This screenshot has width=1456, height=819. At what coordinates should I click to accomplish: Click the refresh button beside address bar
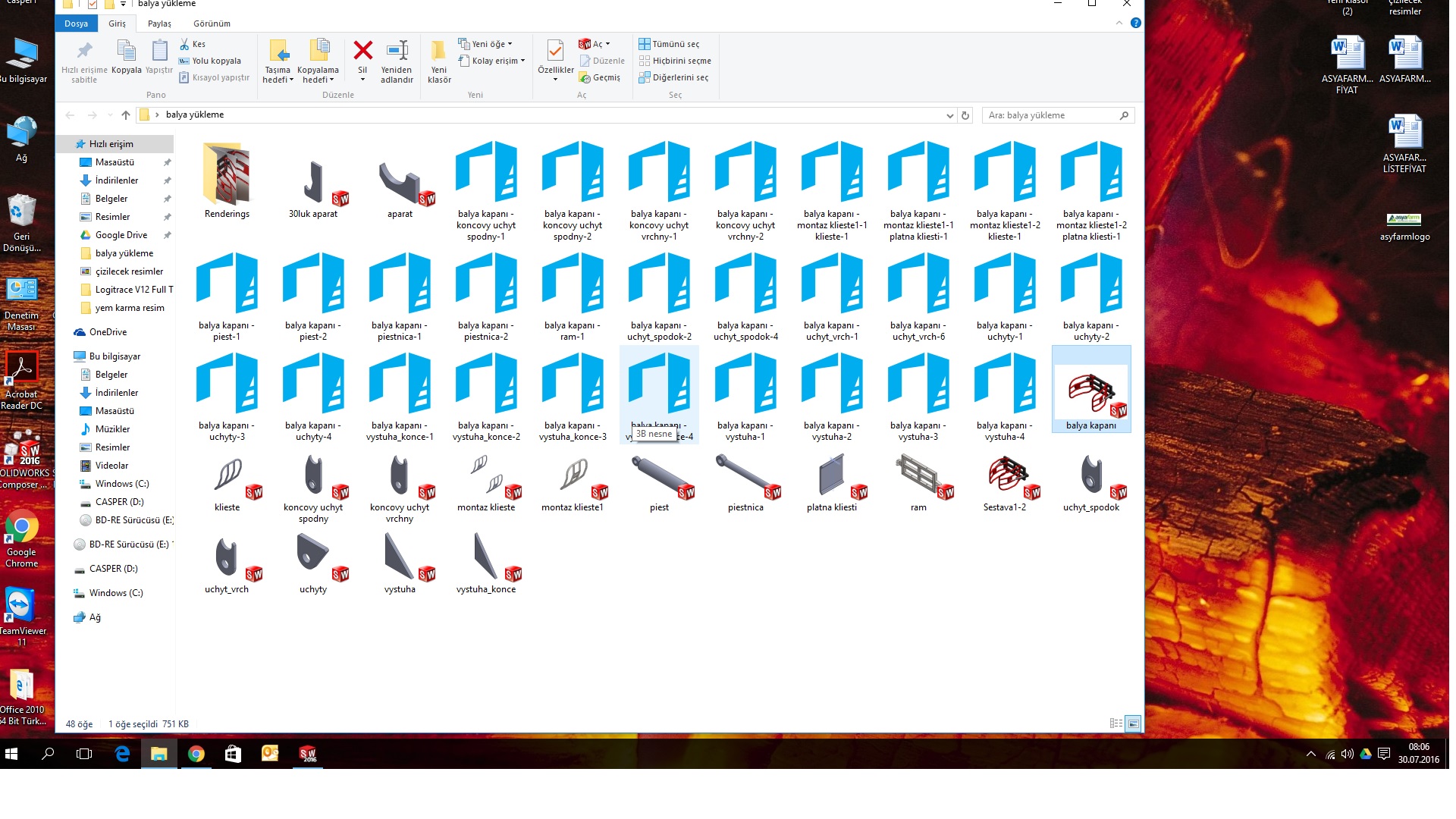tap(965, 115)
